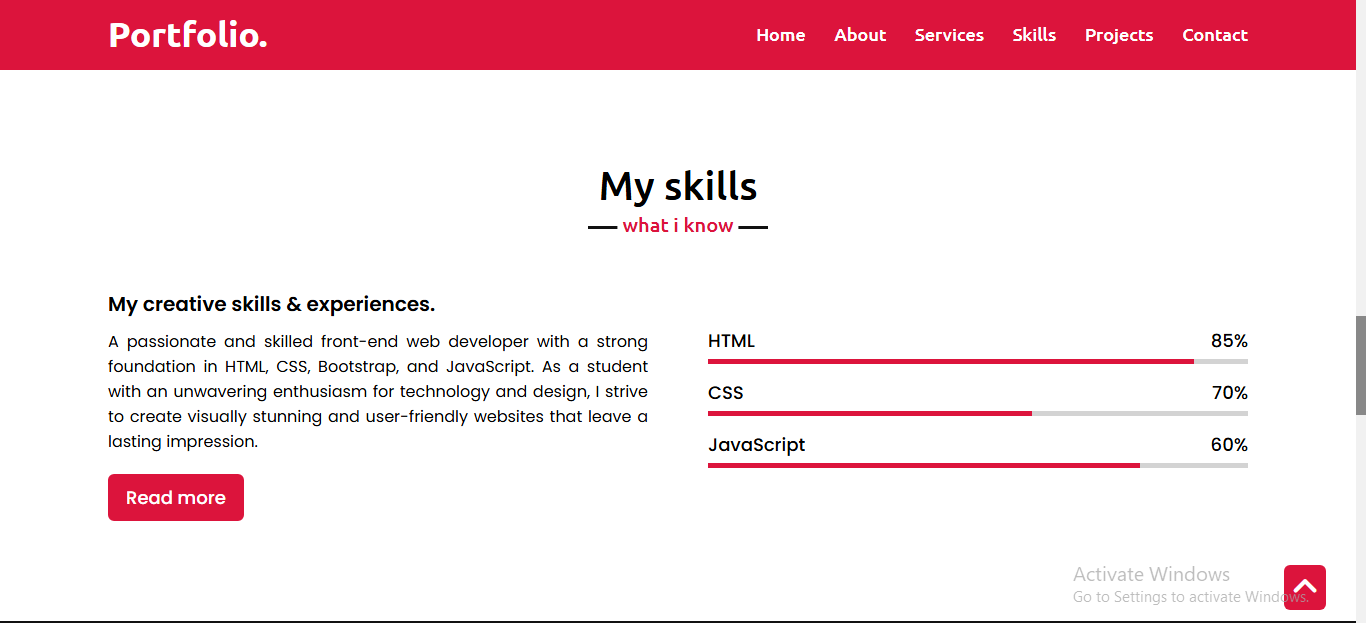This screenshot has height=623, width=1366.
Task: Open the Projects nav link
Action: tap(1119, 35)
